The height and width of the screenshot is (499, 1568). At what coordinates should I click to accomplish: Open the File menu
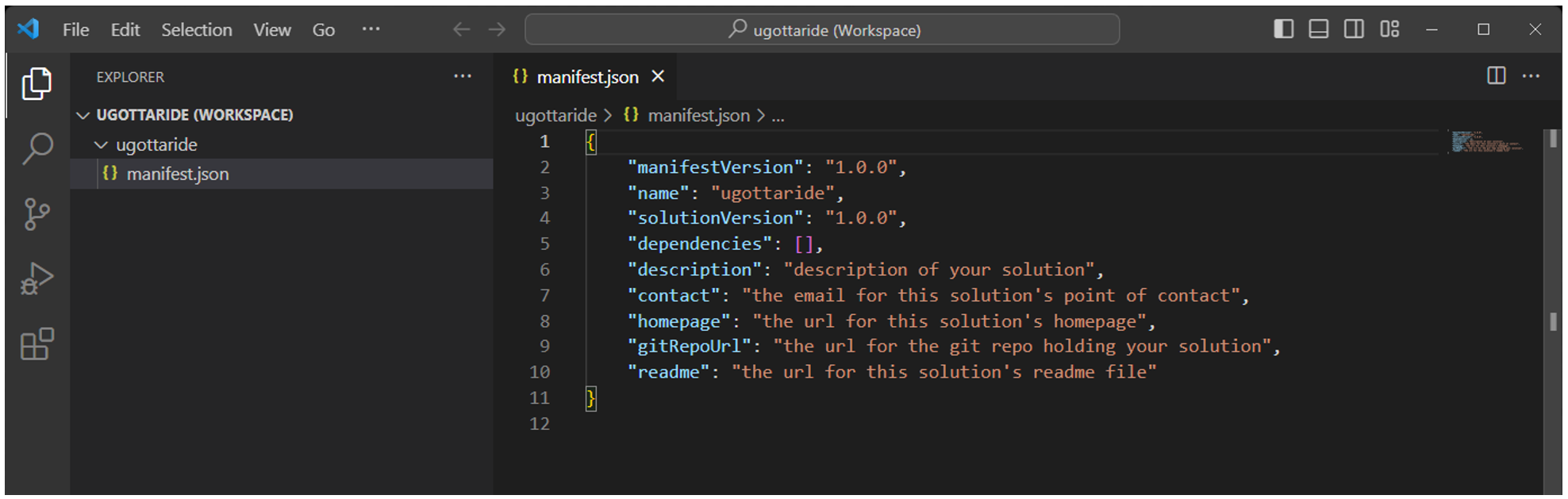pos(75,30)
